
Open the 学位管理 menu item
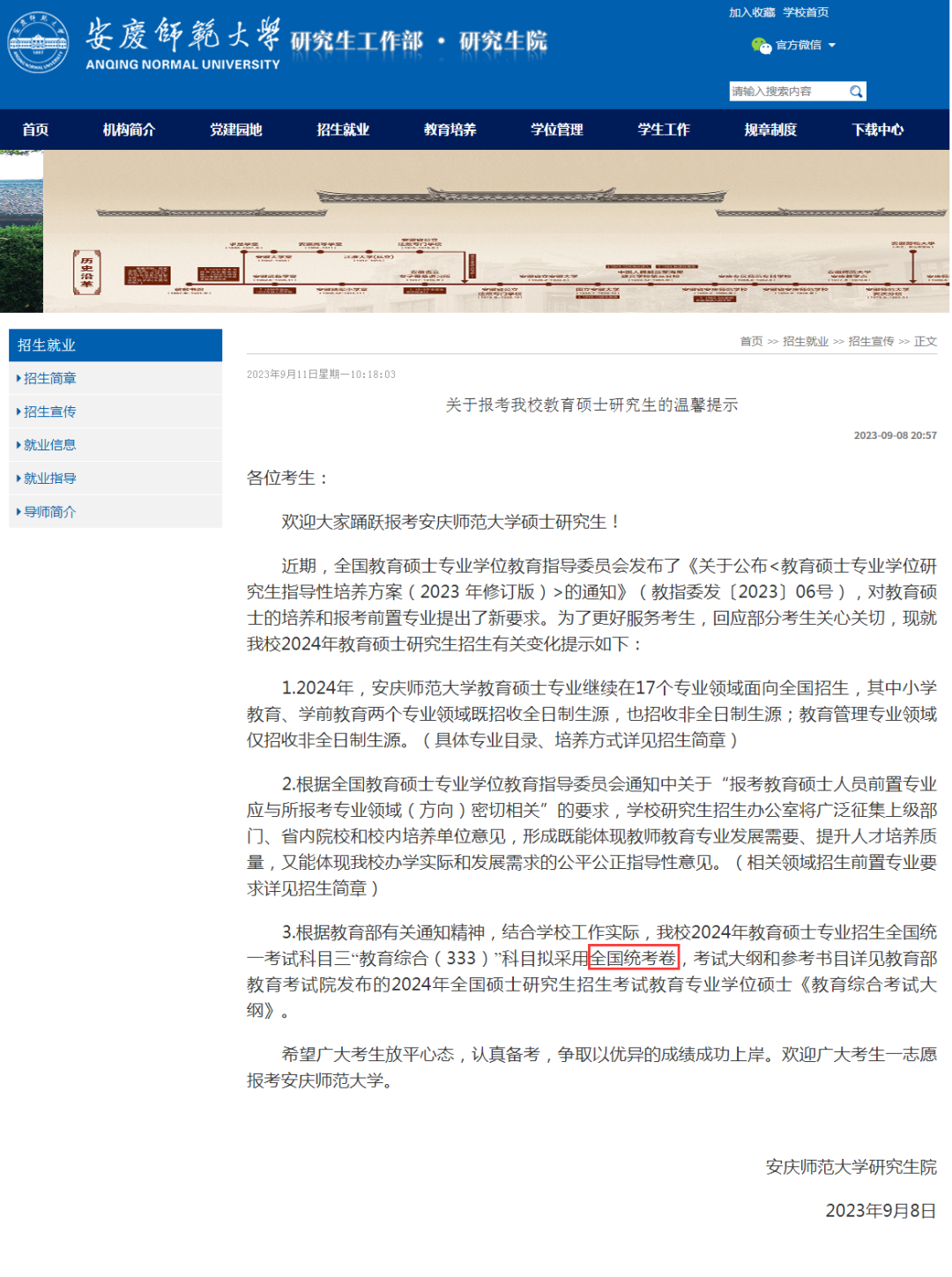pyautogui.click(x=556, y=130)
